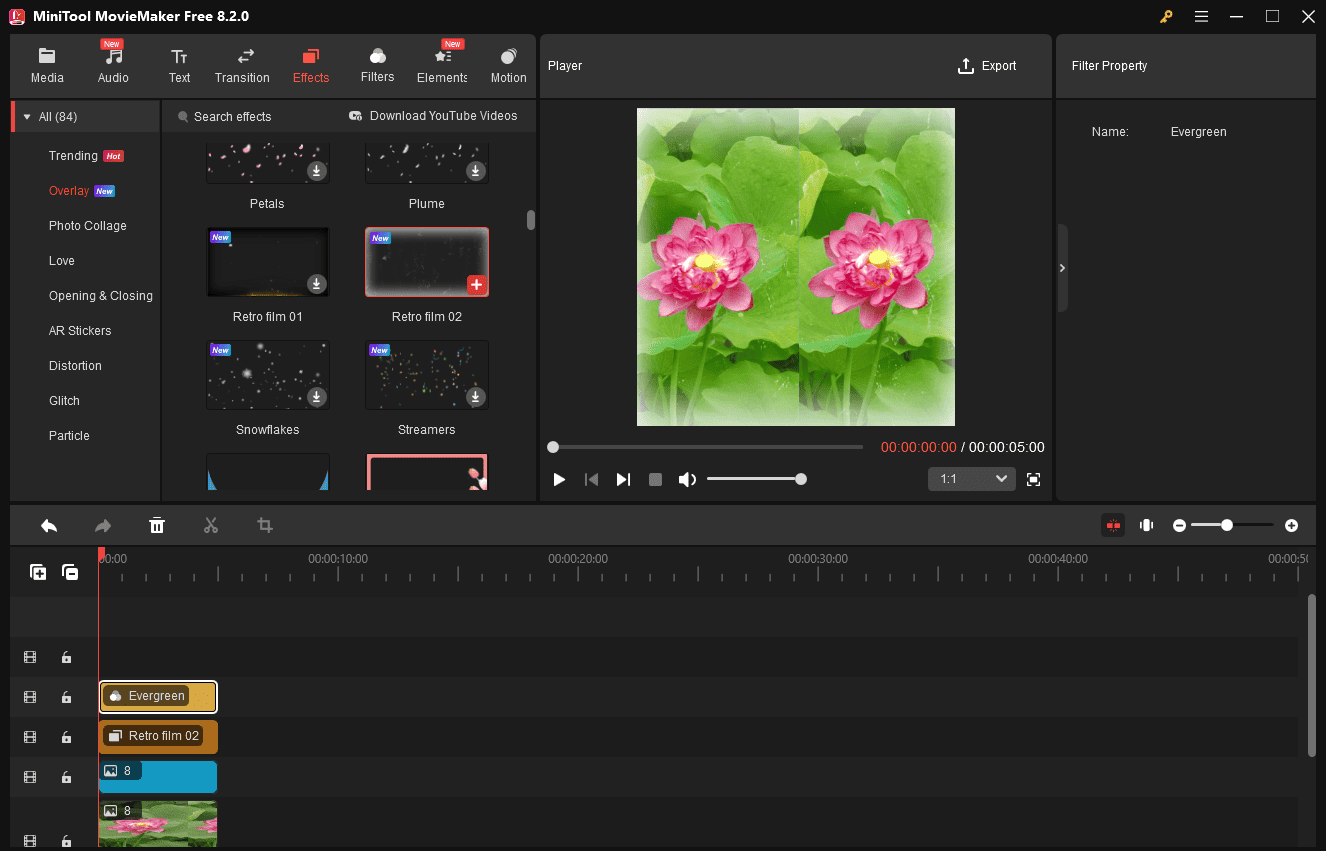Open Download YouTube Videos link
Image resolution: width=1326 pixels, height=851 pixels.
433,116
